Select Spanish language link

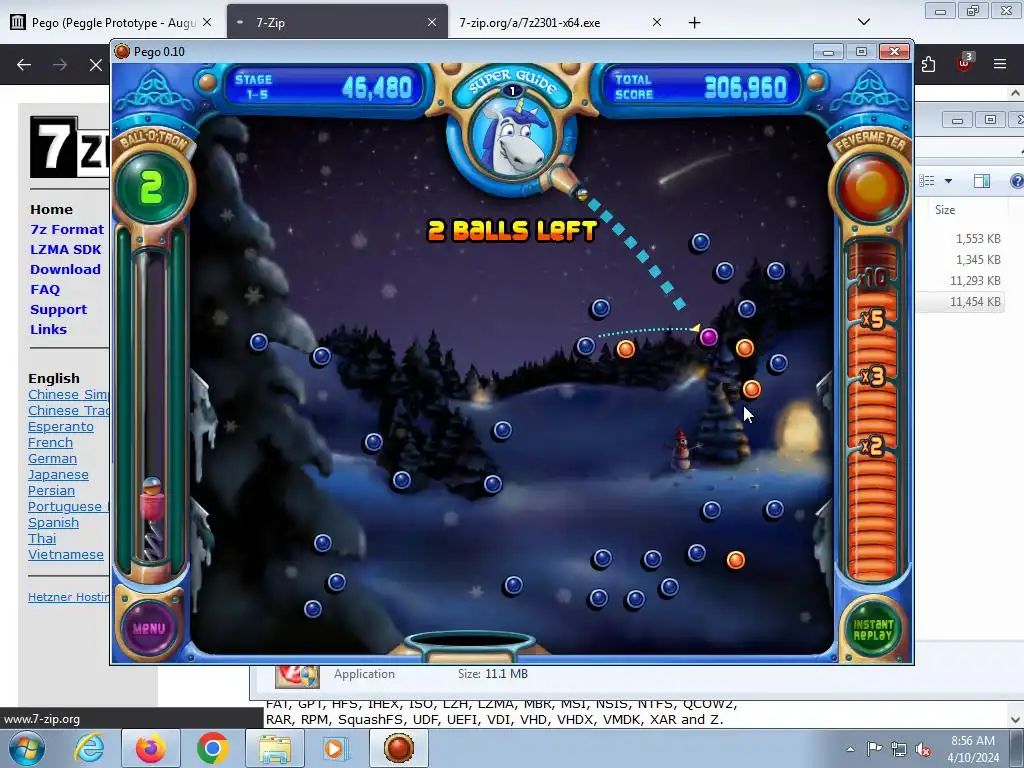(x=53, y=523)
